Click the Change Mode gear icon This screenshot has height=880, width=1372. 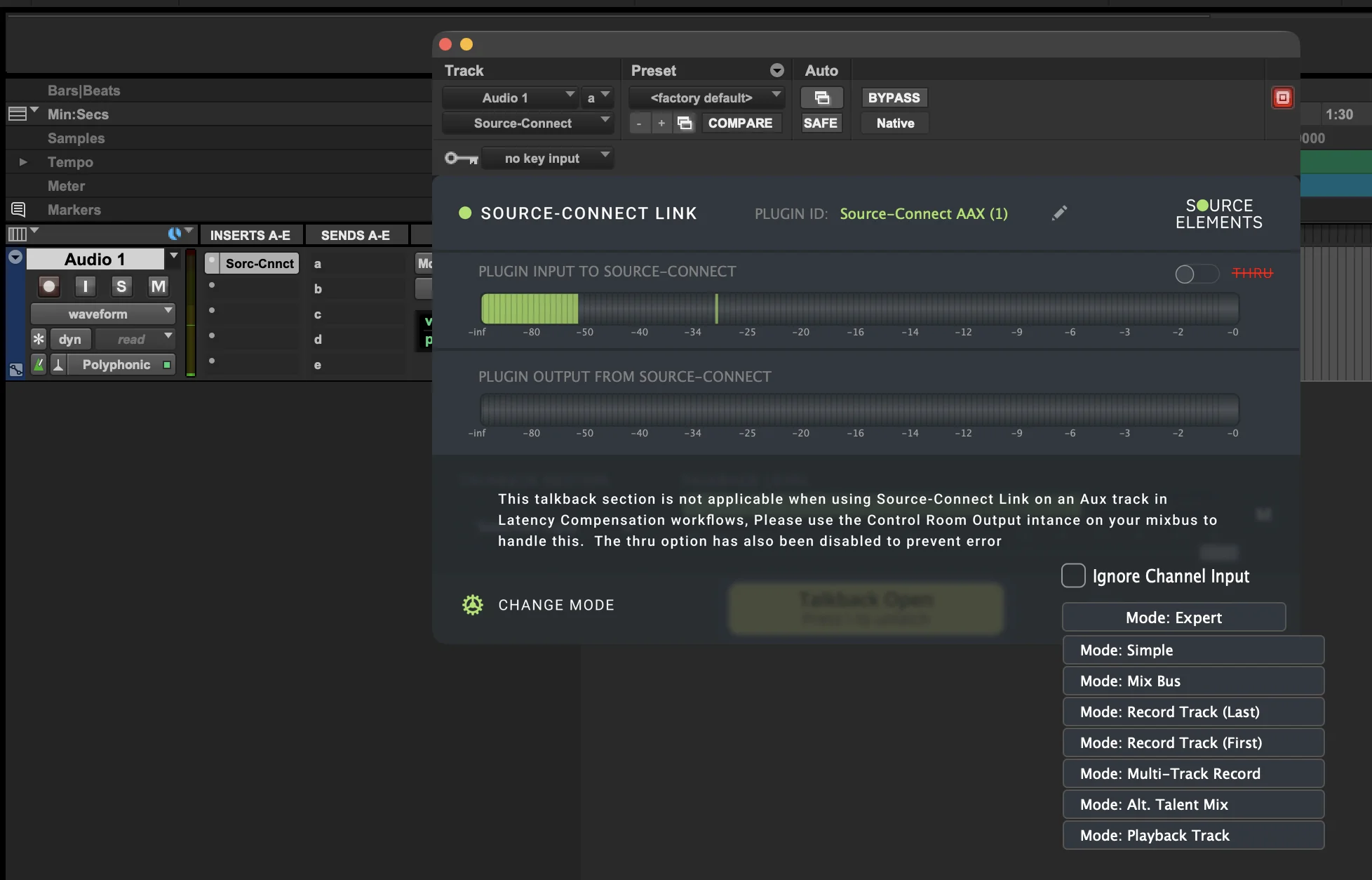[473, 605]
